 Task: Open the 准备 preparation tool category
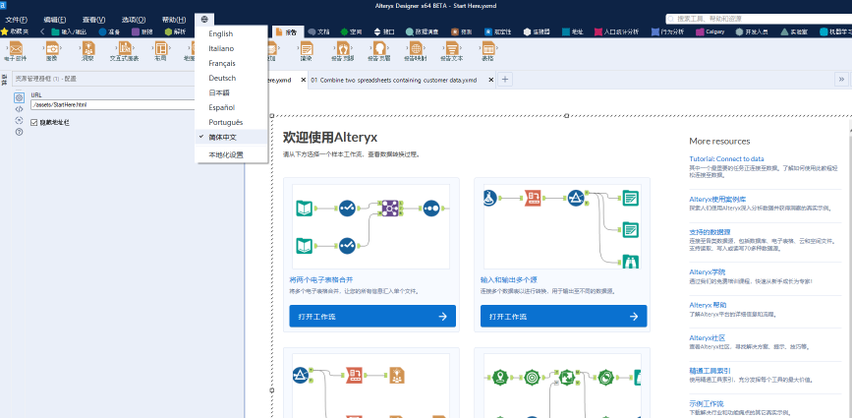pyautogui.click(x=109, y=32)
